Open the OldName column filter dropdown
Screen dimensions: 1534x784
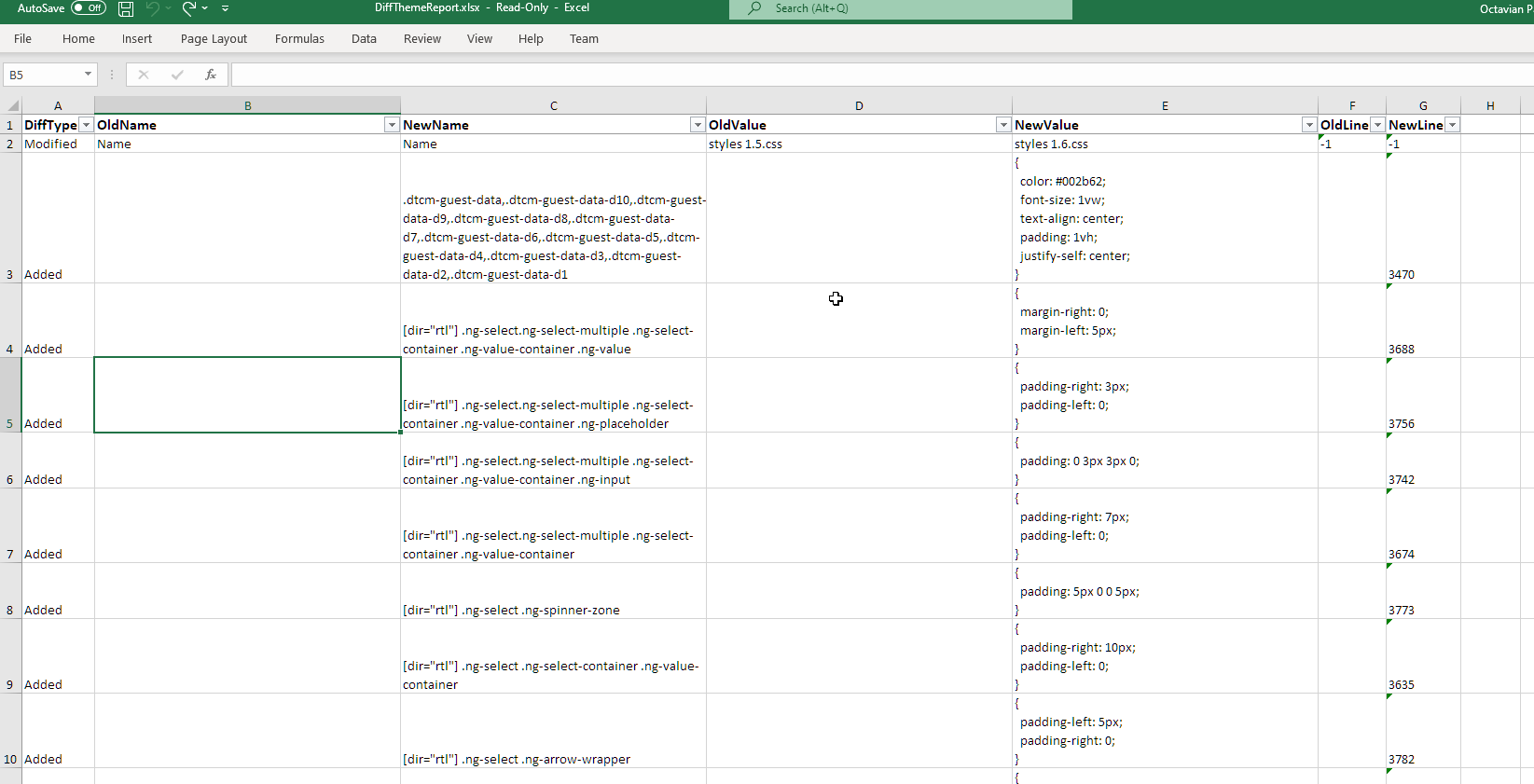click(x=392, y=125)
